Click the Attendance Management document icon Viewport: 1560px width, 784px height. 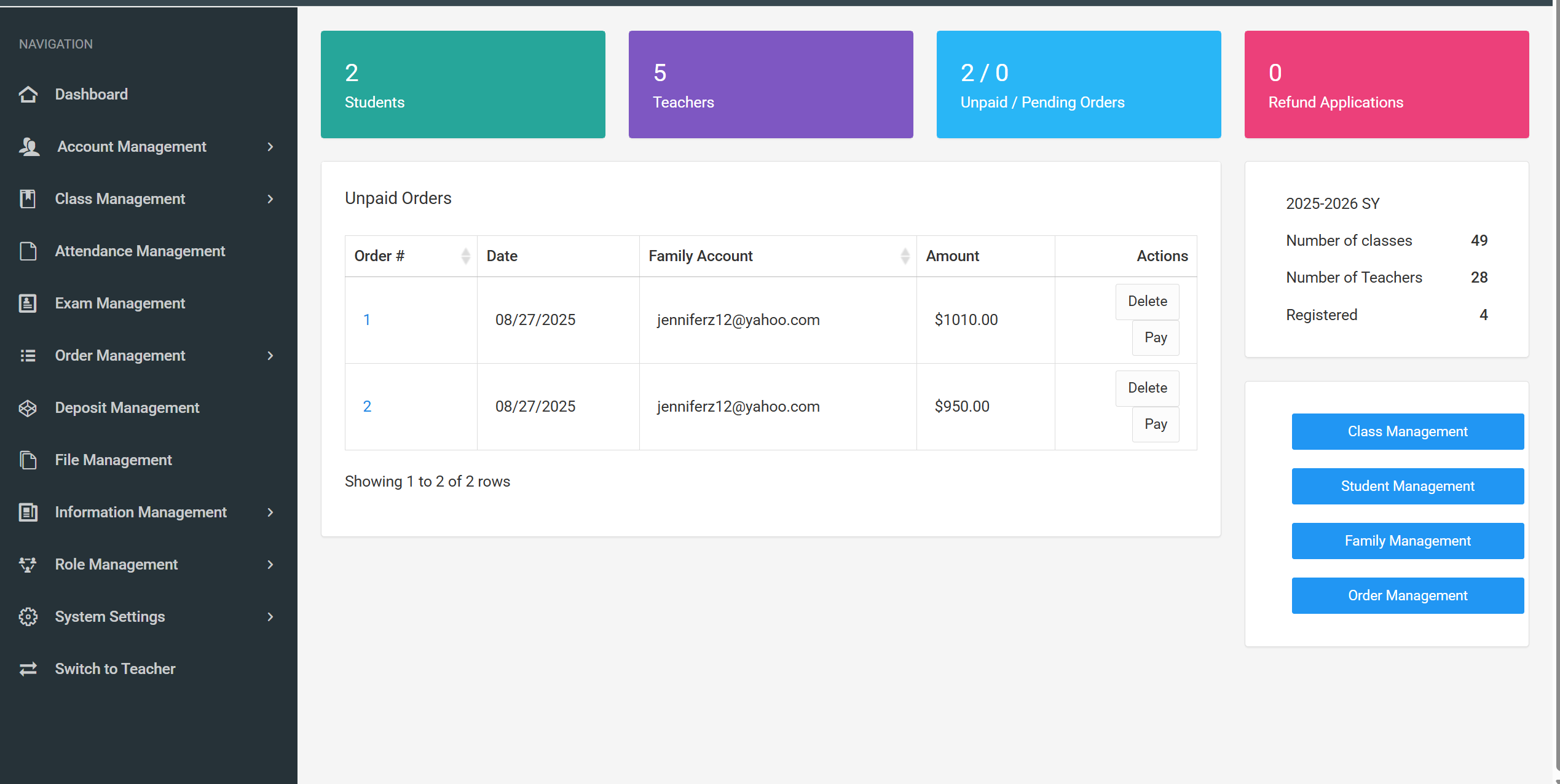(28, 251)
